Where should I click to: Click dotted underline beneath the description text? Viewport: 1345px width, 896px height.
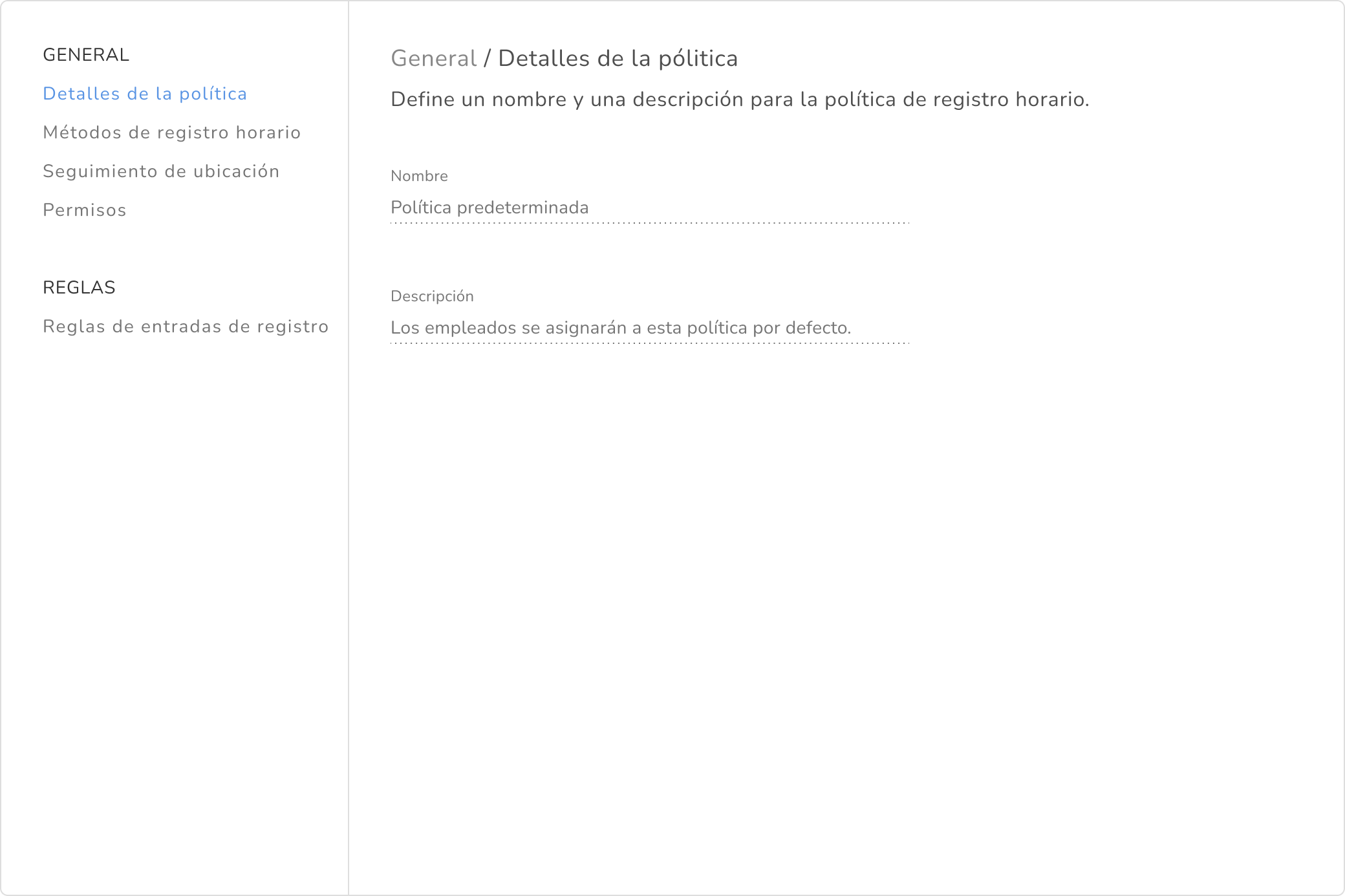(x=649, y=343)
